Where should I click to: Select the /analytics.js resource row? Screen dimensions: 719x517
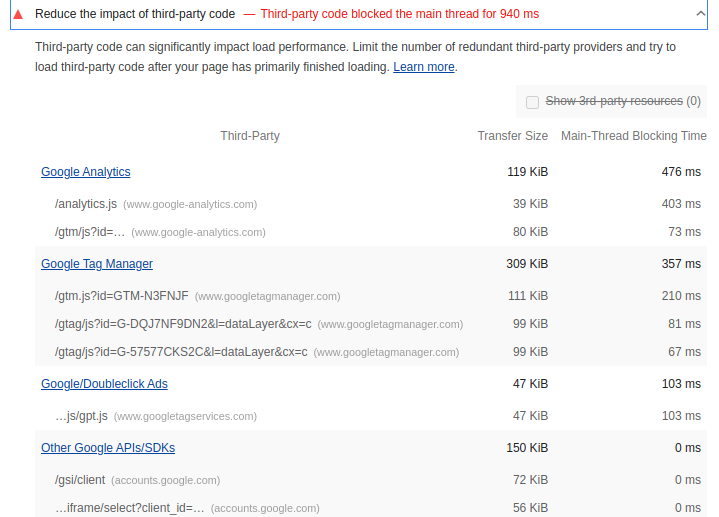coord(86,204)
